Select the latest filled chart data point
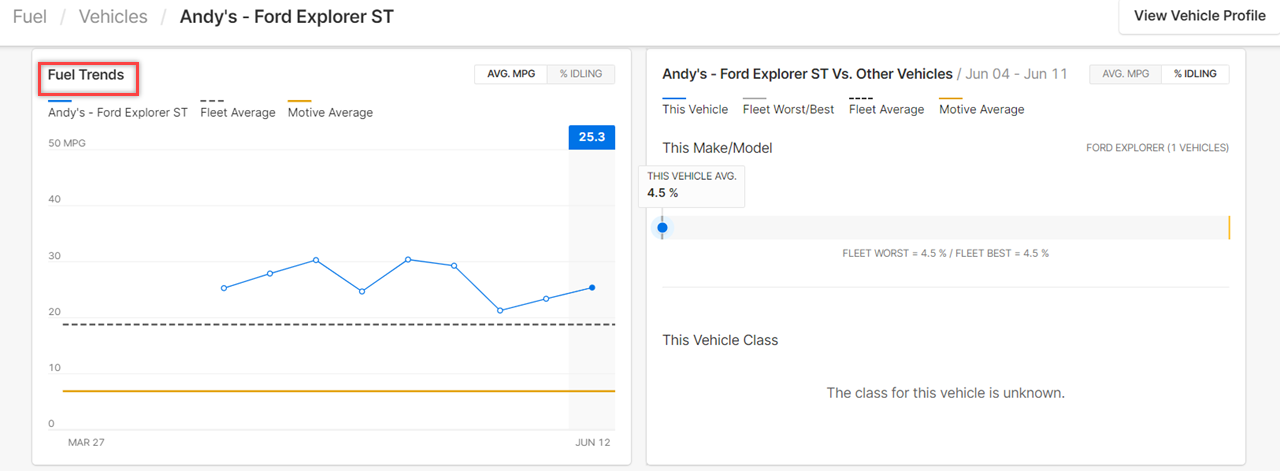The image size is (1280, 471). (x=592, y=287)
